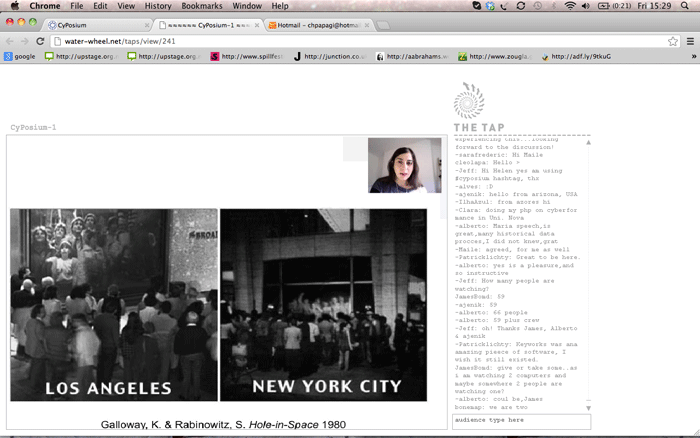Open the Window menu

247,6
